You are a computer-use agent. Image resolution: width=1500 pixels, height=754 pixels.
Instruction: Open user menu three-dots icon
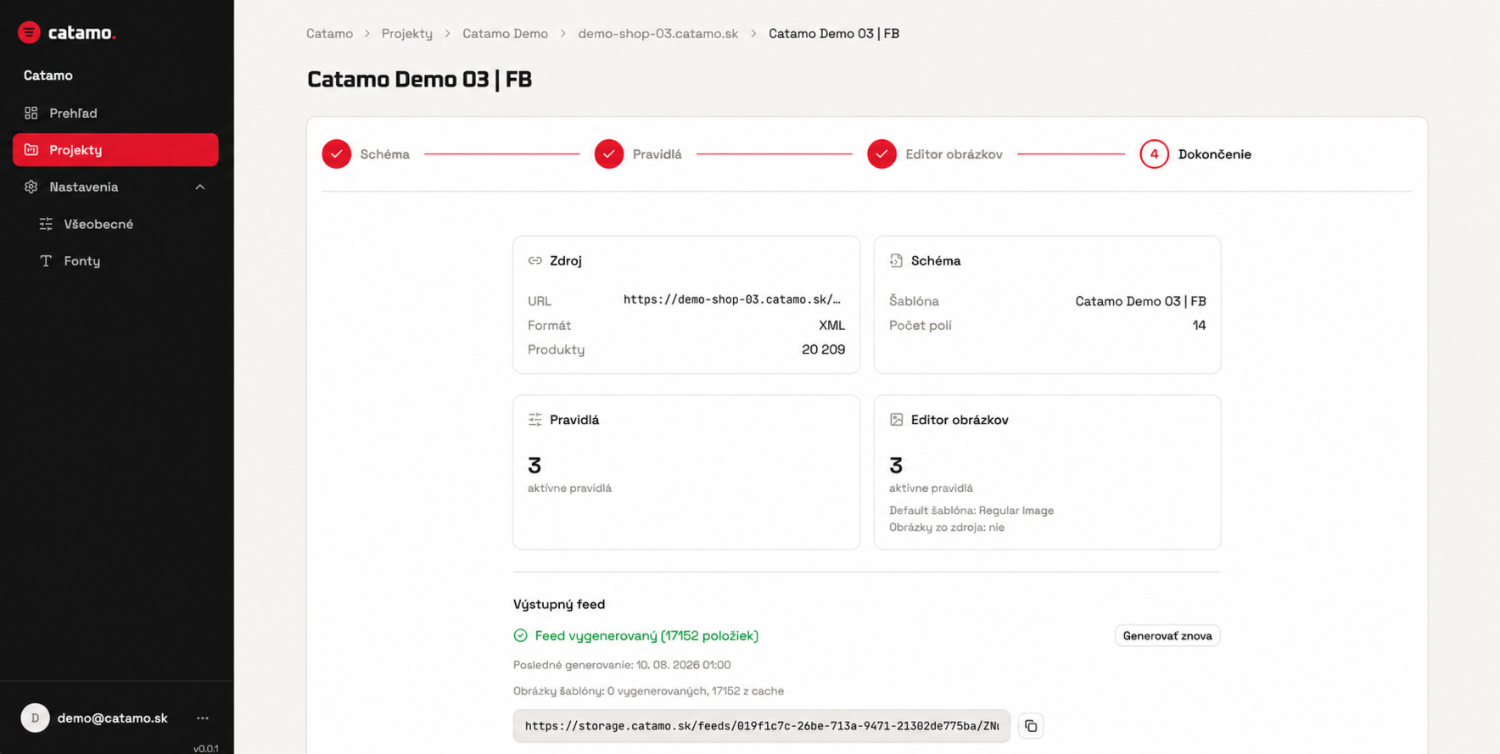(203, 718)
